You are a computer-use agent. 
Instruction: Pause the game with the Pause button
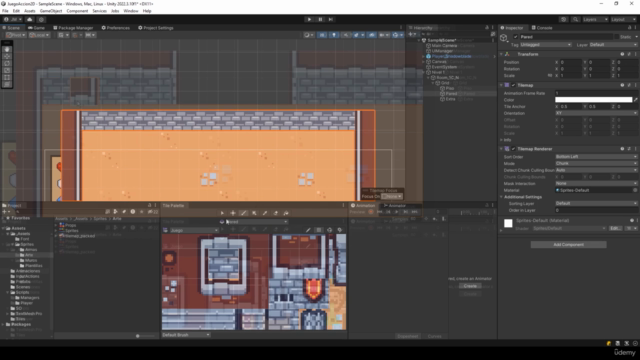tap(320, 19)
